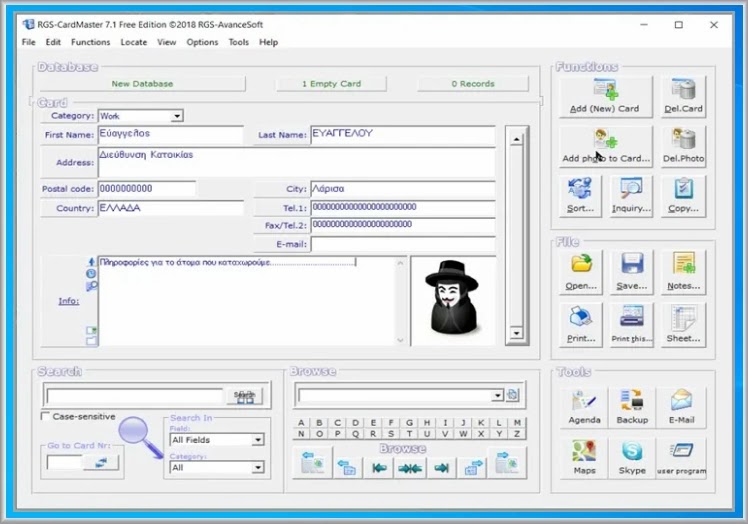748x524 pixels.
Task: Open Maps for this address
Action: point(584,458)
